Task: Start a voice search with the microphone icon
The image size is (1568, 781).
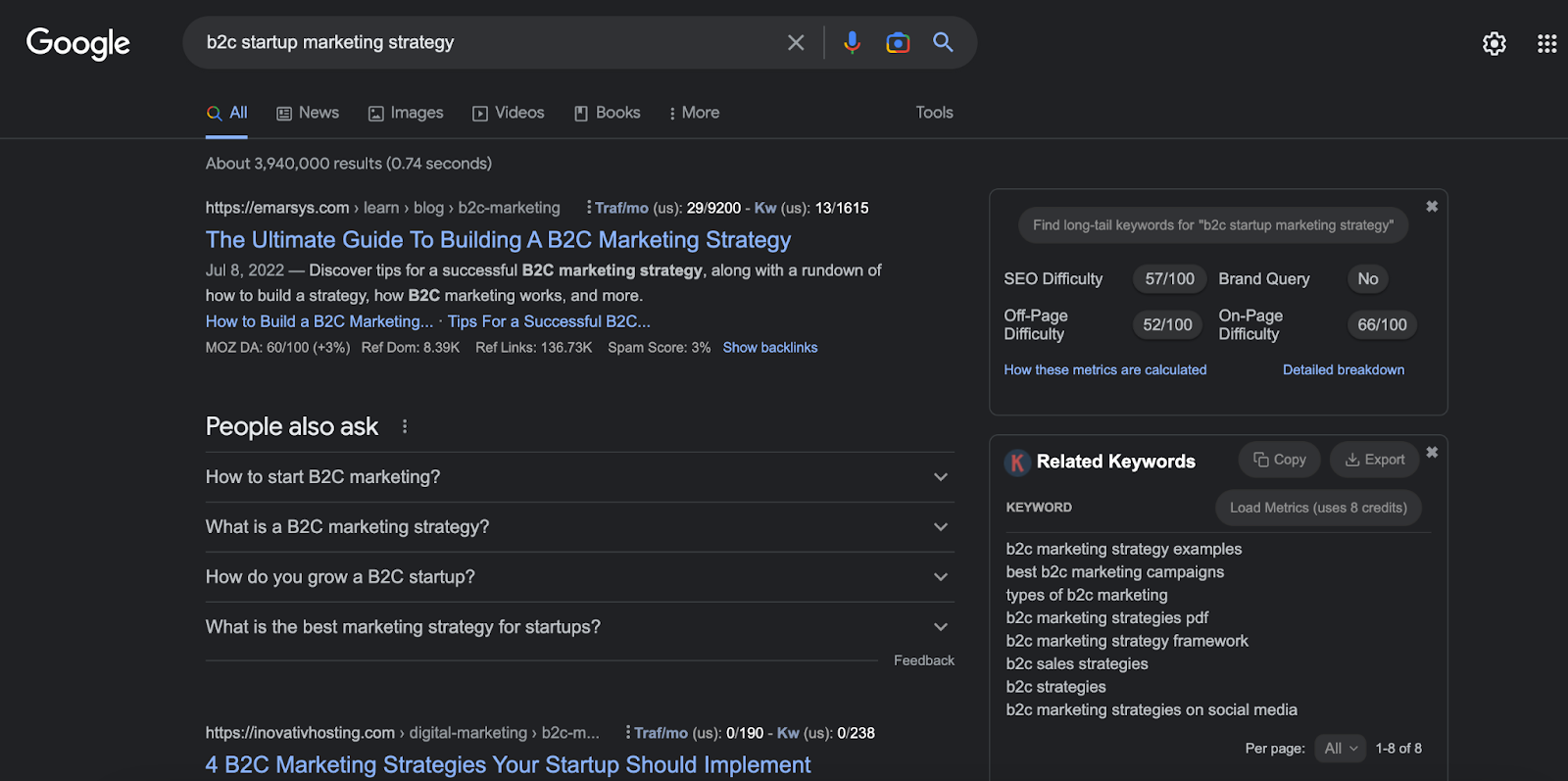Action: (x=852, y=42)
